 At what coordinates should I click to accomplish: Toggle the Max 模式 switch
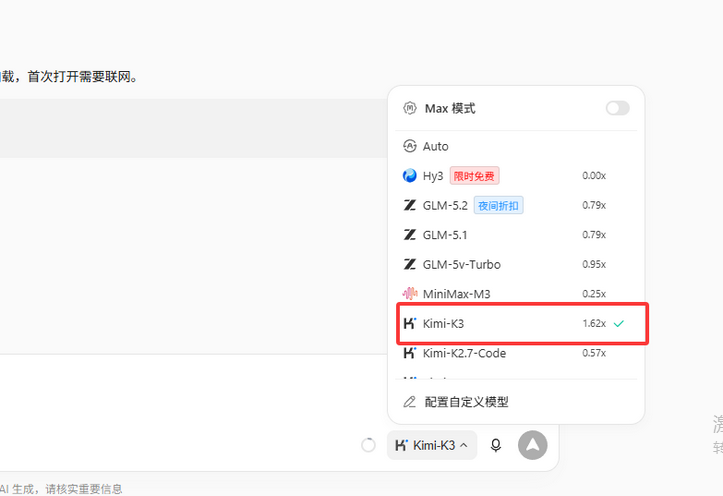click(x=617, y=108)
